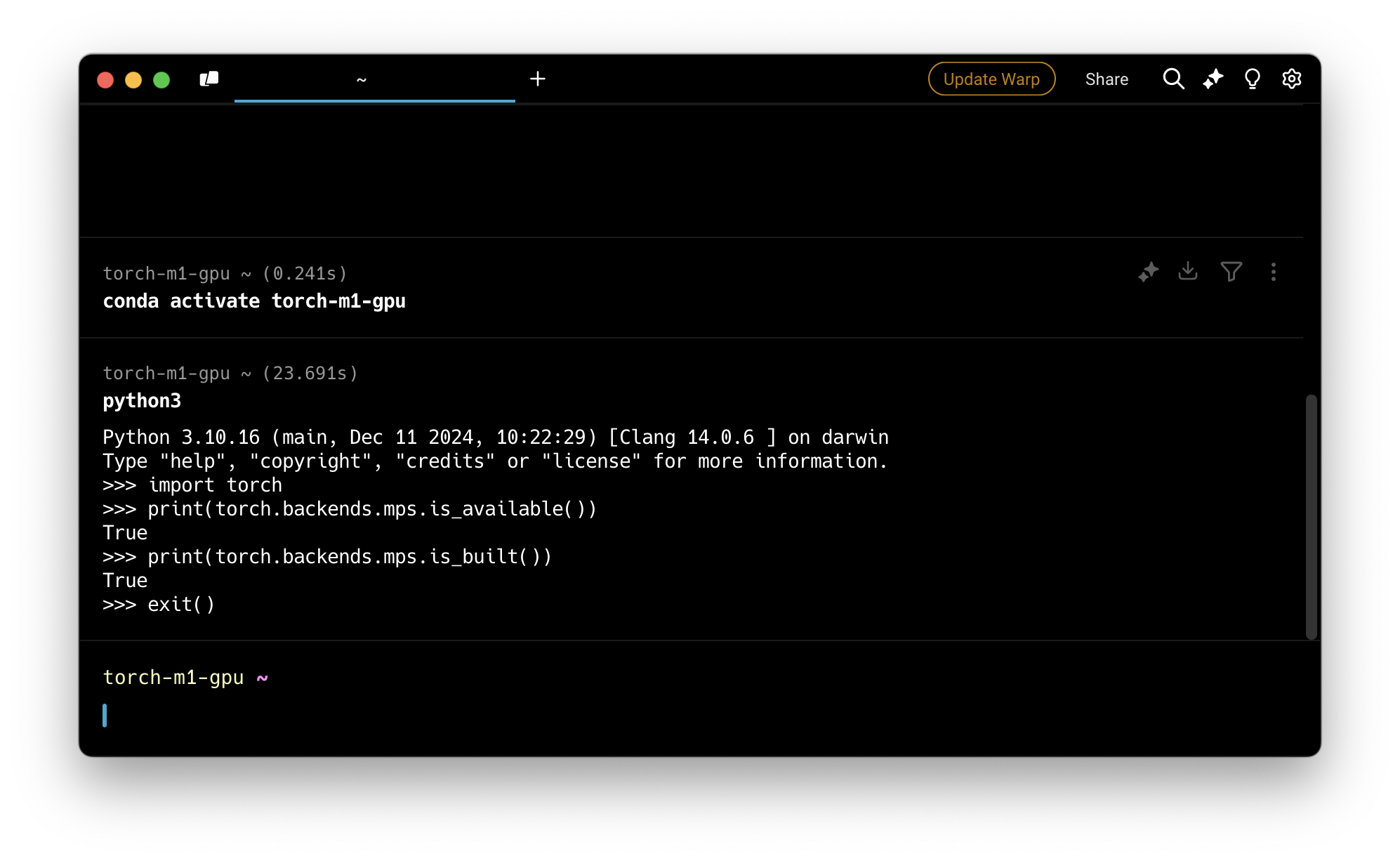1400x861 pixels.
Task: Open Warp AI sparkle icon in title bar
Action: pos(1213,79)
